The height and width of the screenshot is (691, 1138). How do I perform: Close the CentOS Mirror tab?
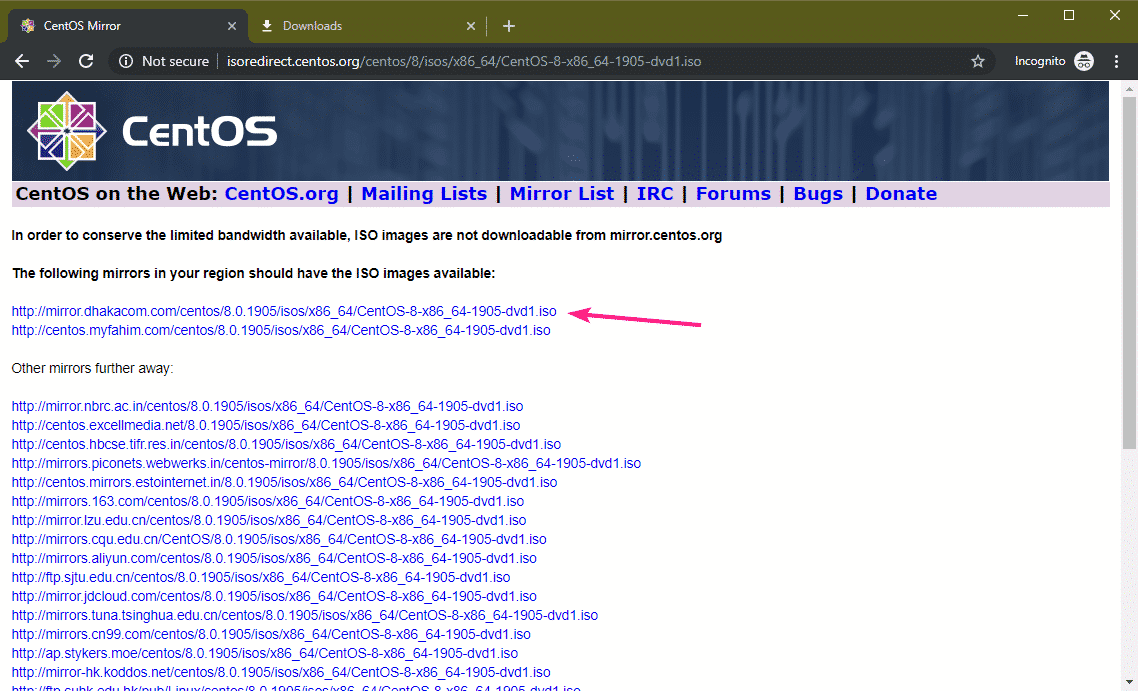[x=232, y=26]
